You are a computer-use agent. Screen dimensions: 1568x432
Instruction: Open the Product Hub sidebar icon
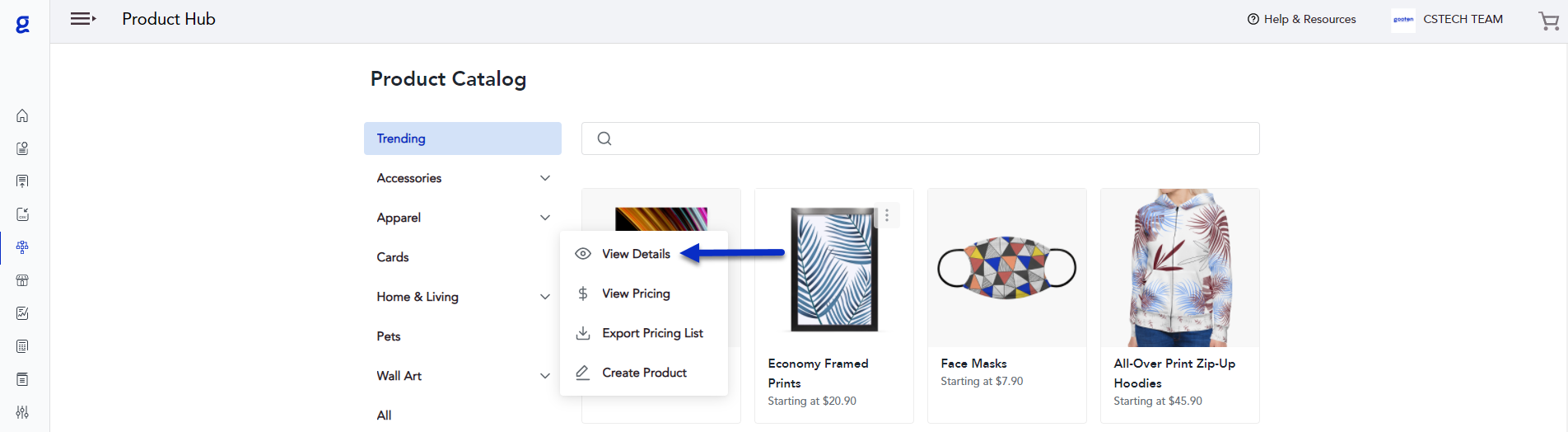click(x=22, y=247)
